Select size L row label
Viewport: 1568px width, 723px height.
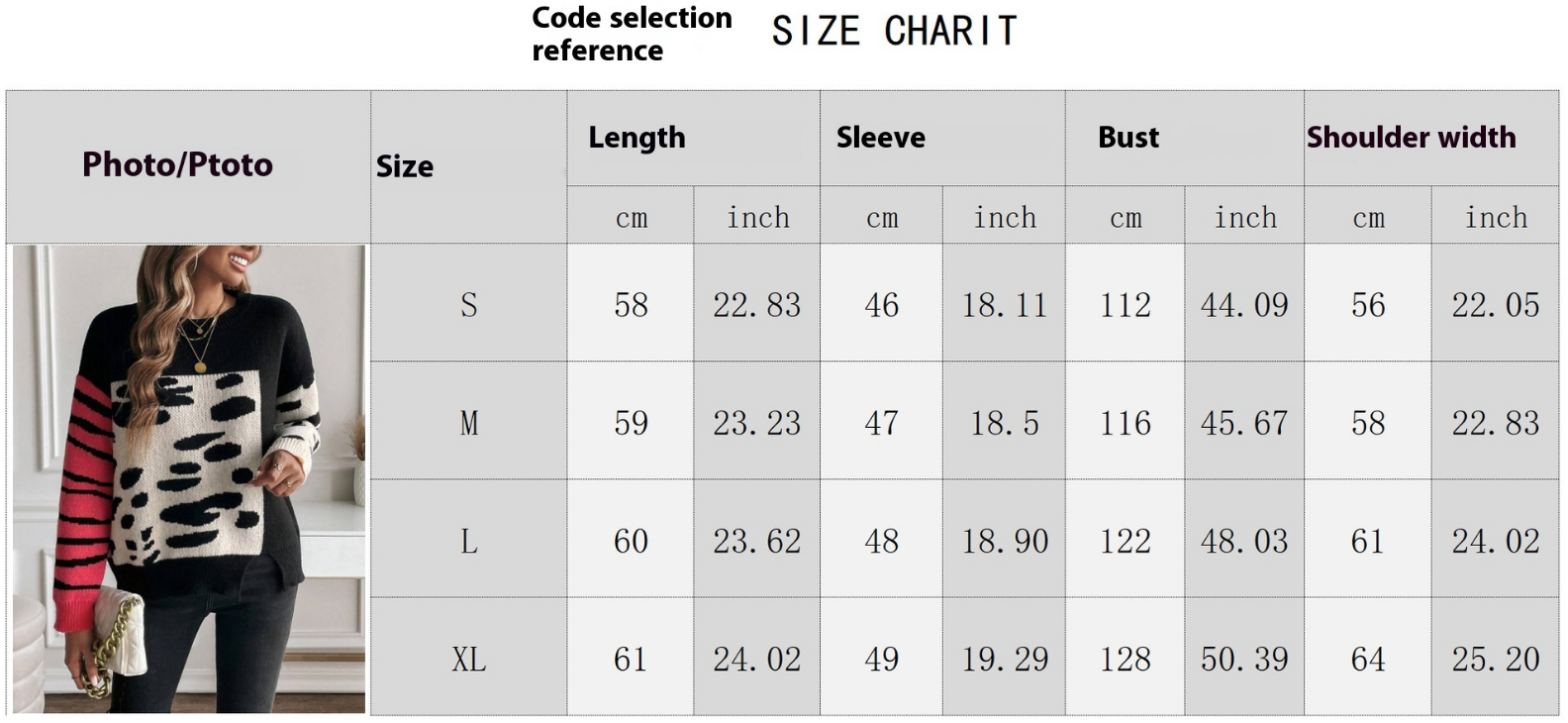click(469, 541)
